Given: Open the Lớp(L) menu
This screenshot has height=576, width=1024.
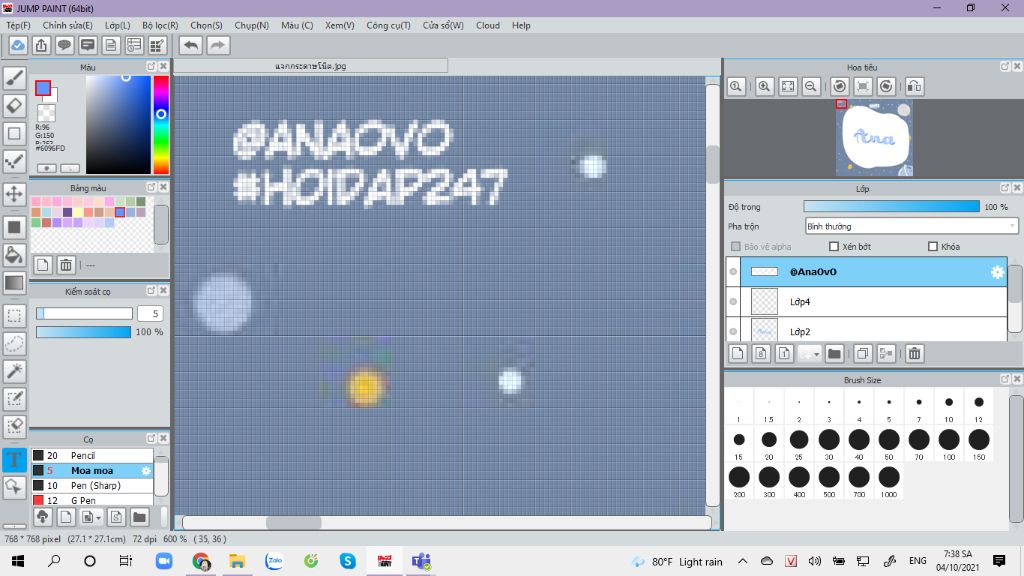Looking at the screenshot, I should [x=118, y=25].
